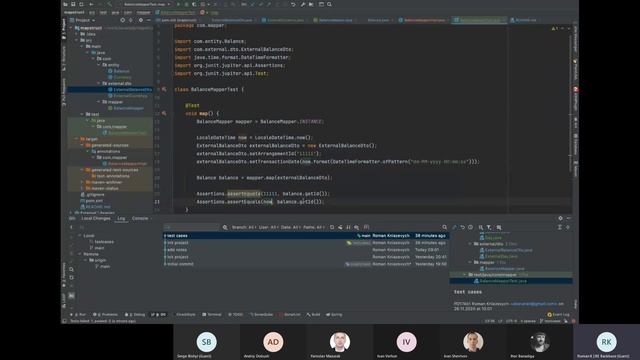
Task: Open the Terminal tool window button
Action: (212, 315)
